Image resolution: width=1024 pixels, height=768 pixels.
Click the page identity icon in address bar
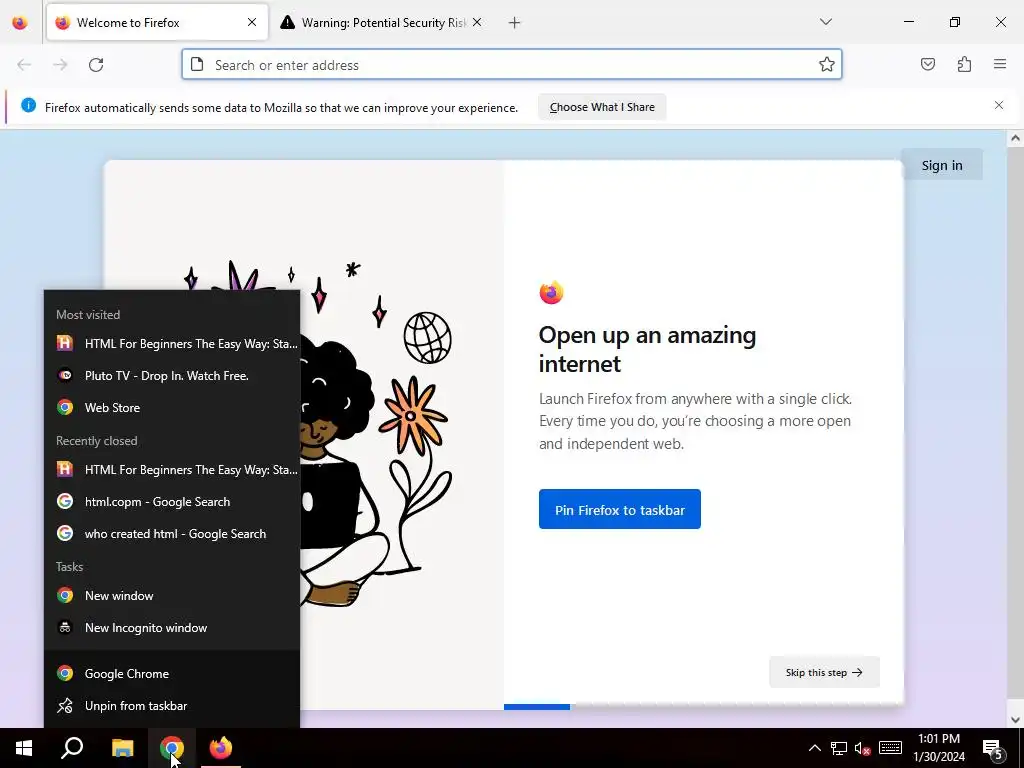point(197,64)
